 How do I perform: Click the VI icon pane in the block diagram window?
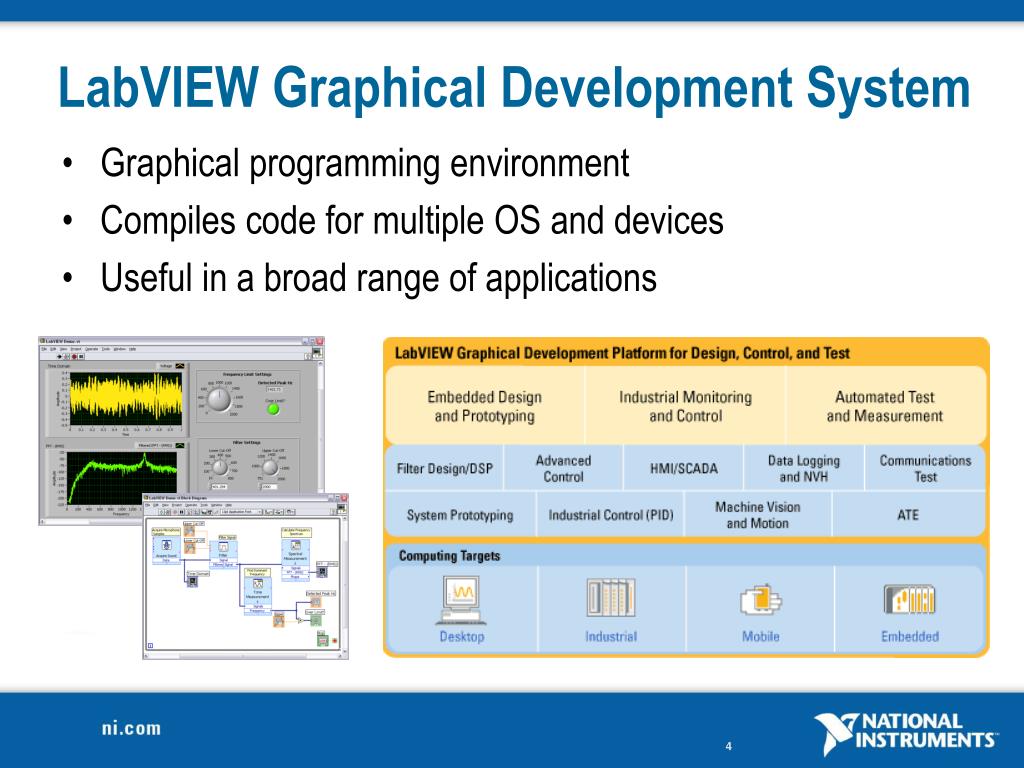342,509
